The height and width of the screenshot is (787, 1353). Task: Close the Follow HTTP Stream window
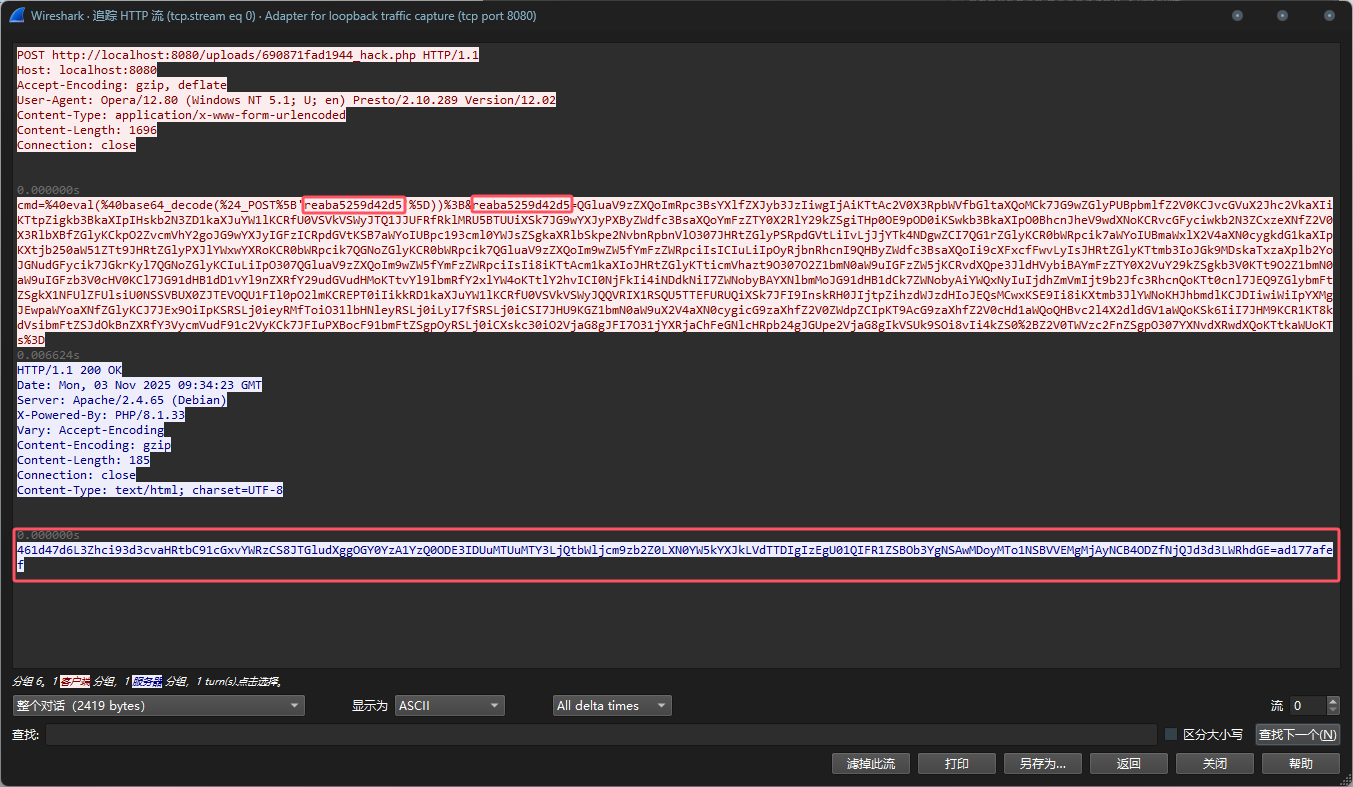click(1329, 16)
